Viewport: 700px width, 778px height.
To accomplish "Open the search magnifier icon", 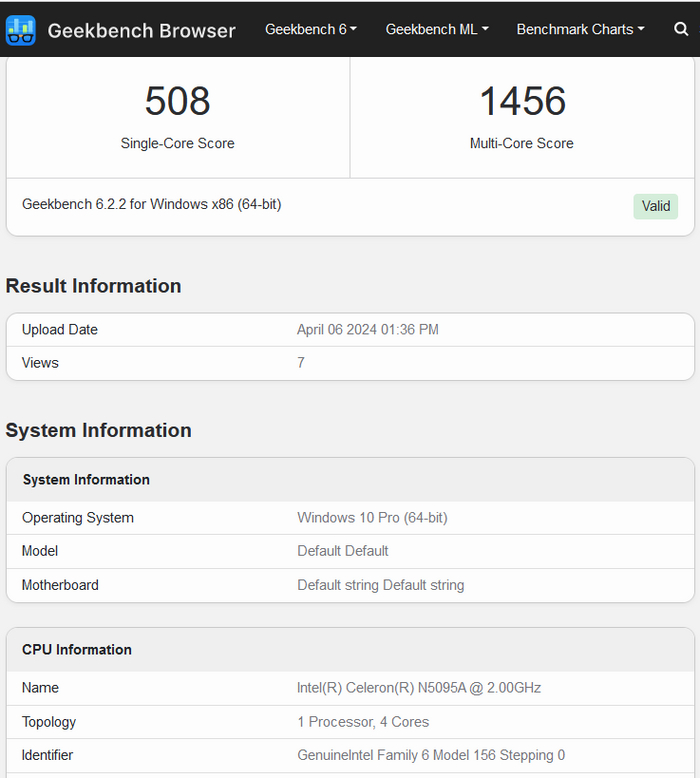I will tap(681, 29).
